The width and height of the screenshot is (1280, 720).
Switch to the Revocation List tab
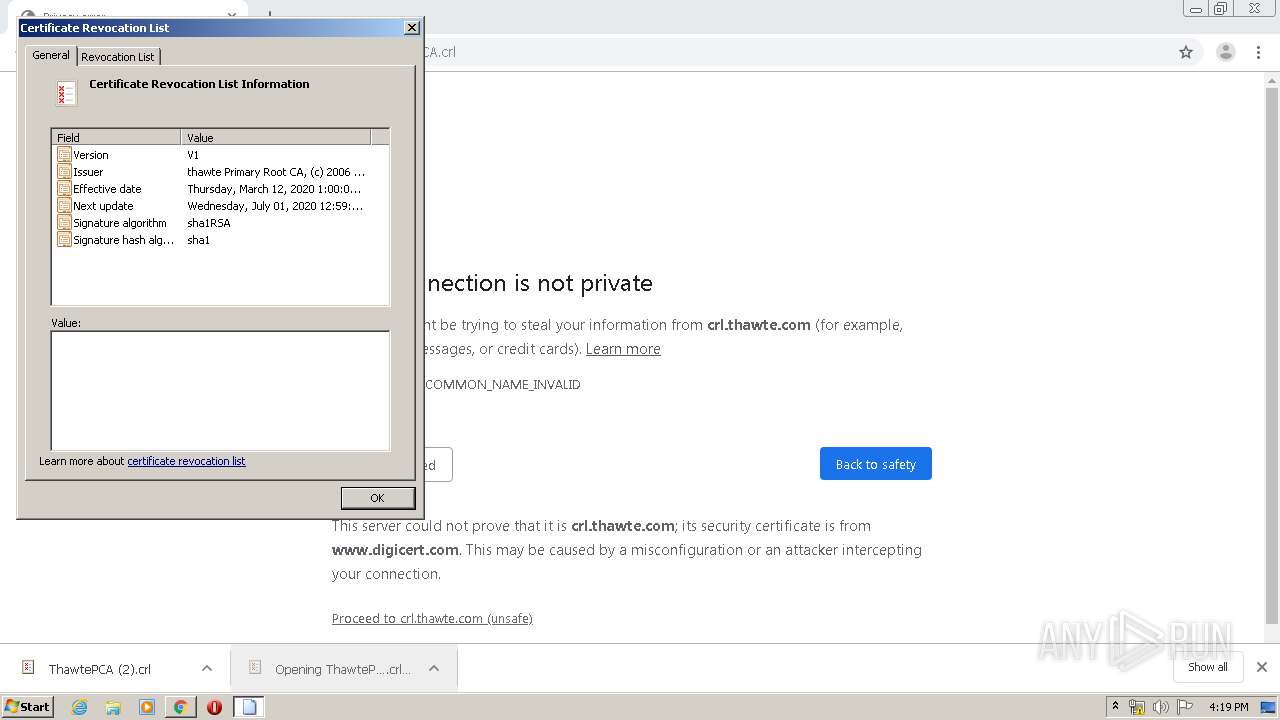118,57
